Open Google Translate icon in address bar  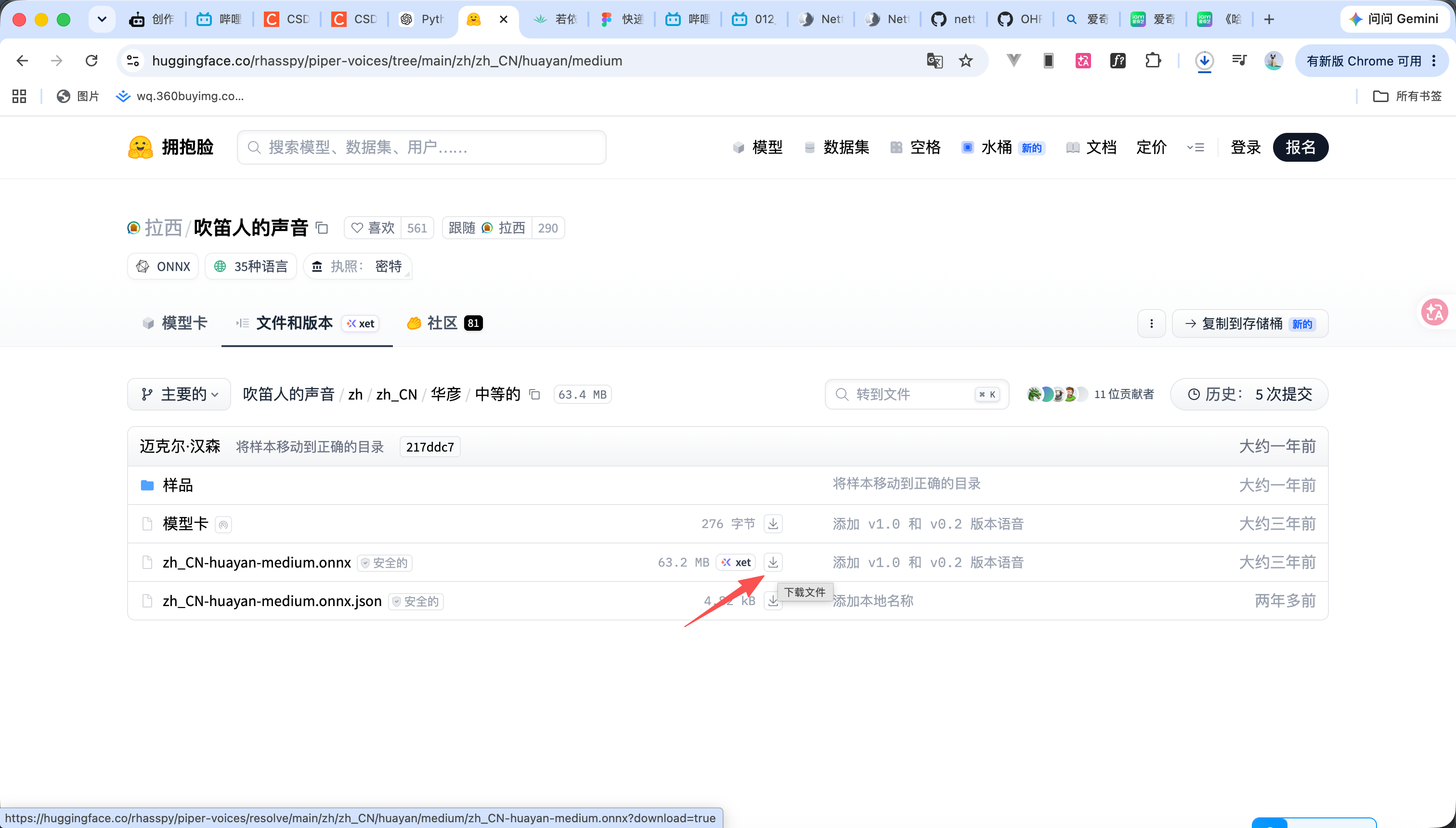(x=935, y=60)
